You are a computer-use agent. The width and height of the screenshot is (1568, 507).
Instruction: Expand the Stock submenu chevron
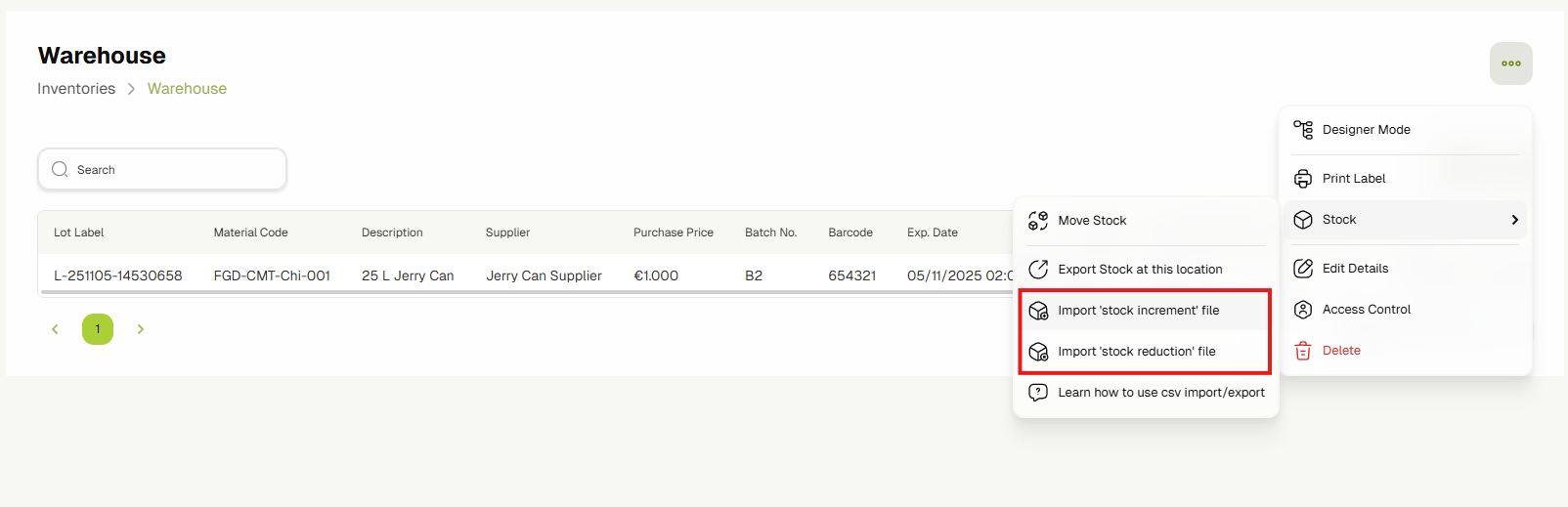click(1514, 220)
